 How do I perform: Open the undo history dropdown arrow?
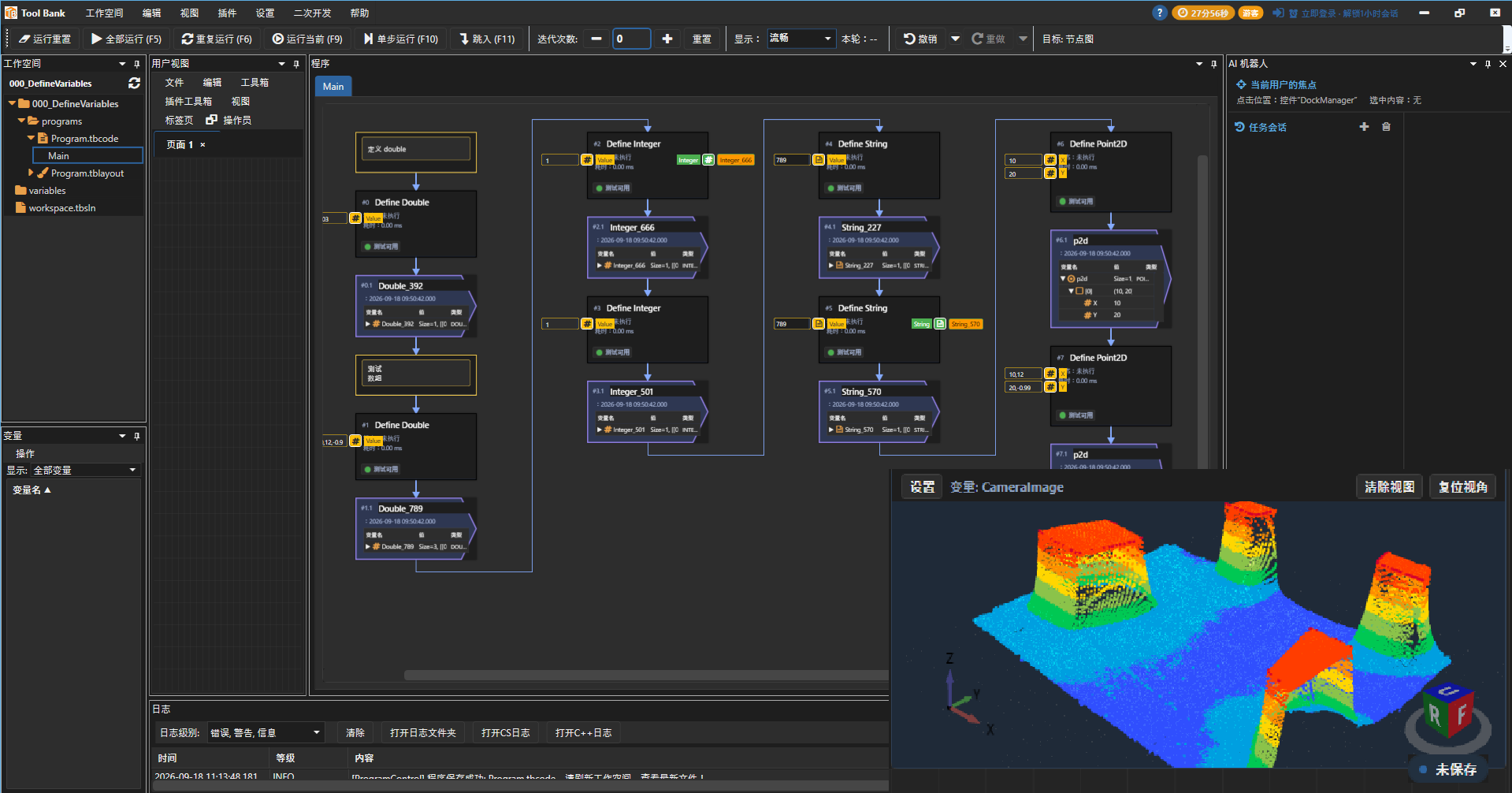[x=955, y=39]
